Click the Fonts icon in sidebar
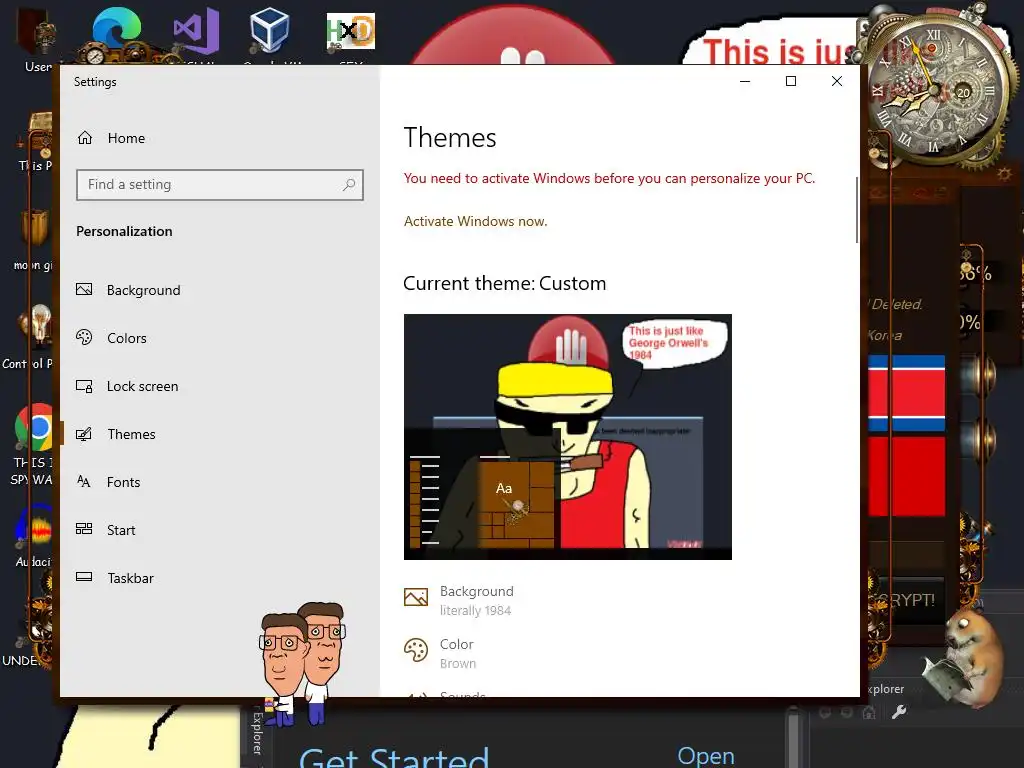 click(x=84, y=482)
